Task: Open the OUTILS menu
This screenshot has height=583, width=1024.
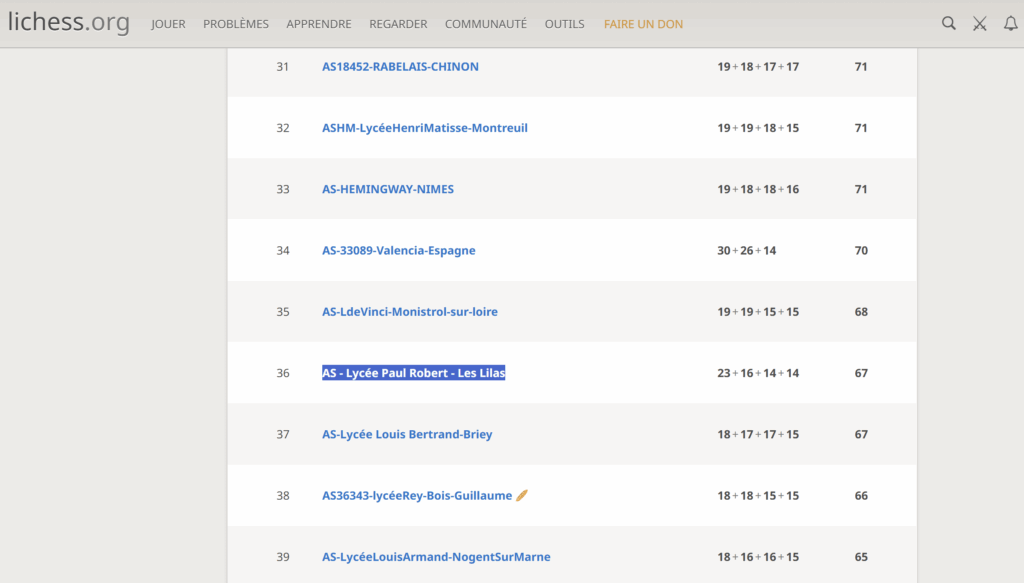Action: tap(564, 24)
